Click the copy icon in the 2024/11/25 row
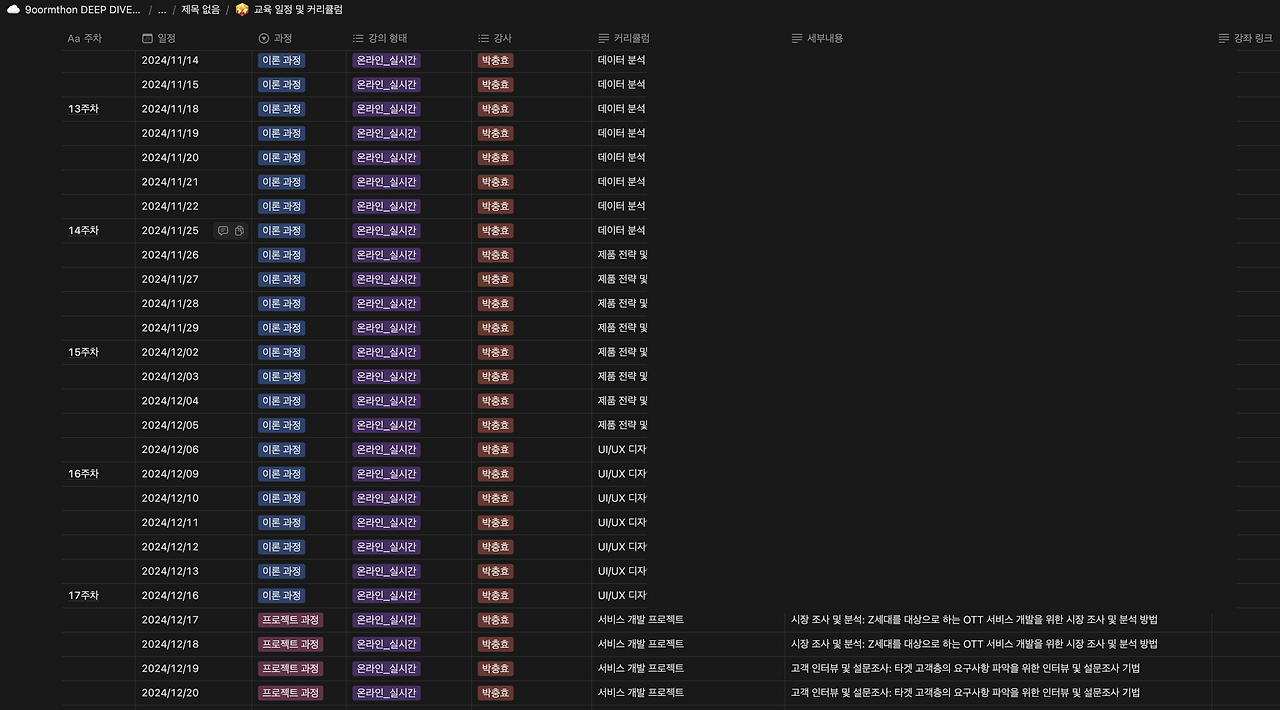Screen dimensions: 1280x710 240,231
